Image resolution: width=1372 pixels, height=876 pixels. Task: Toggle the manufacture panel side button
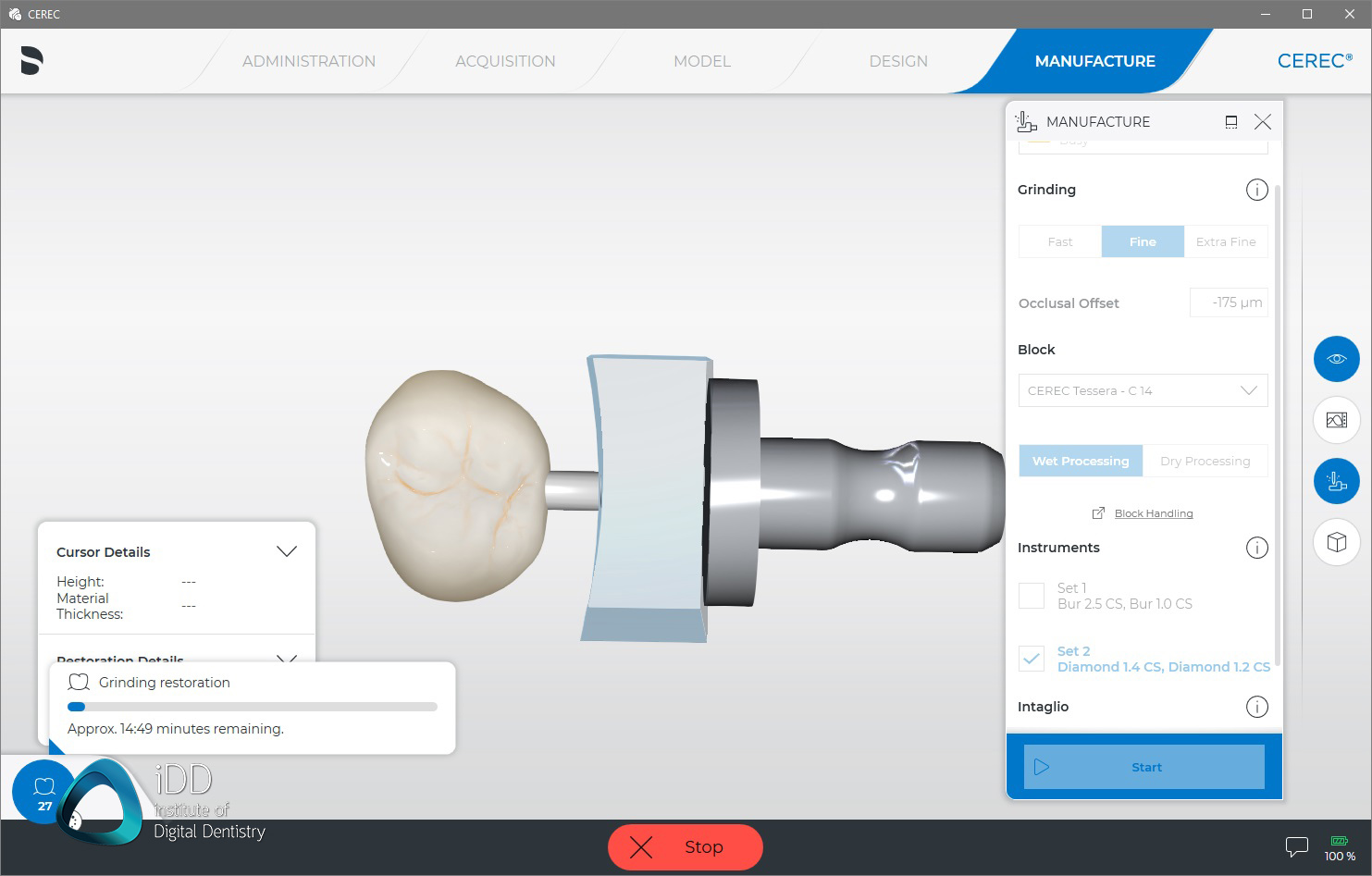[1336, 481]
